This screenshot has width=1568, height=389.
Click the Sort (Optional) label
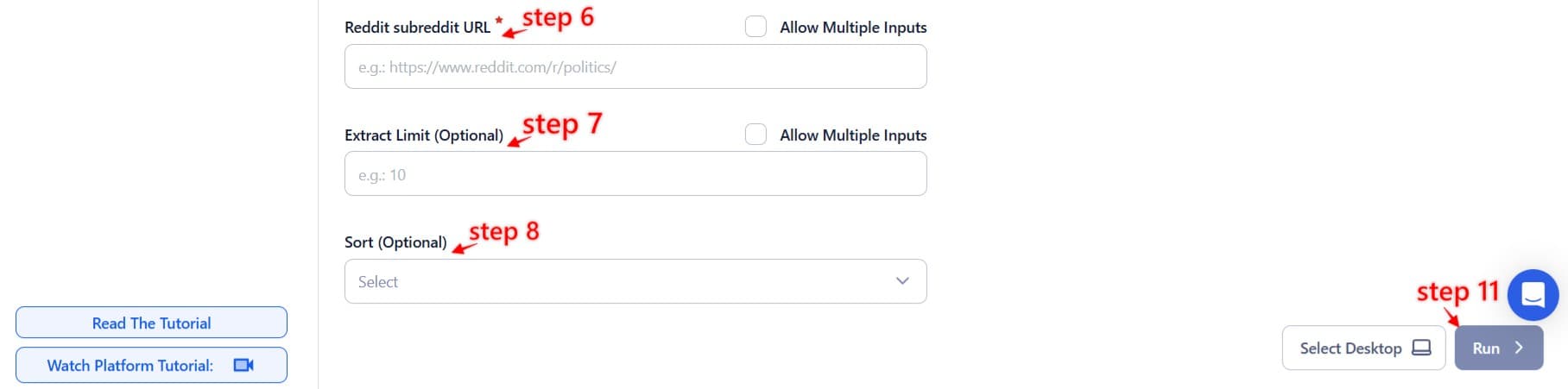point(395,242)
